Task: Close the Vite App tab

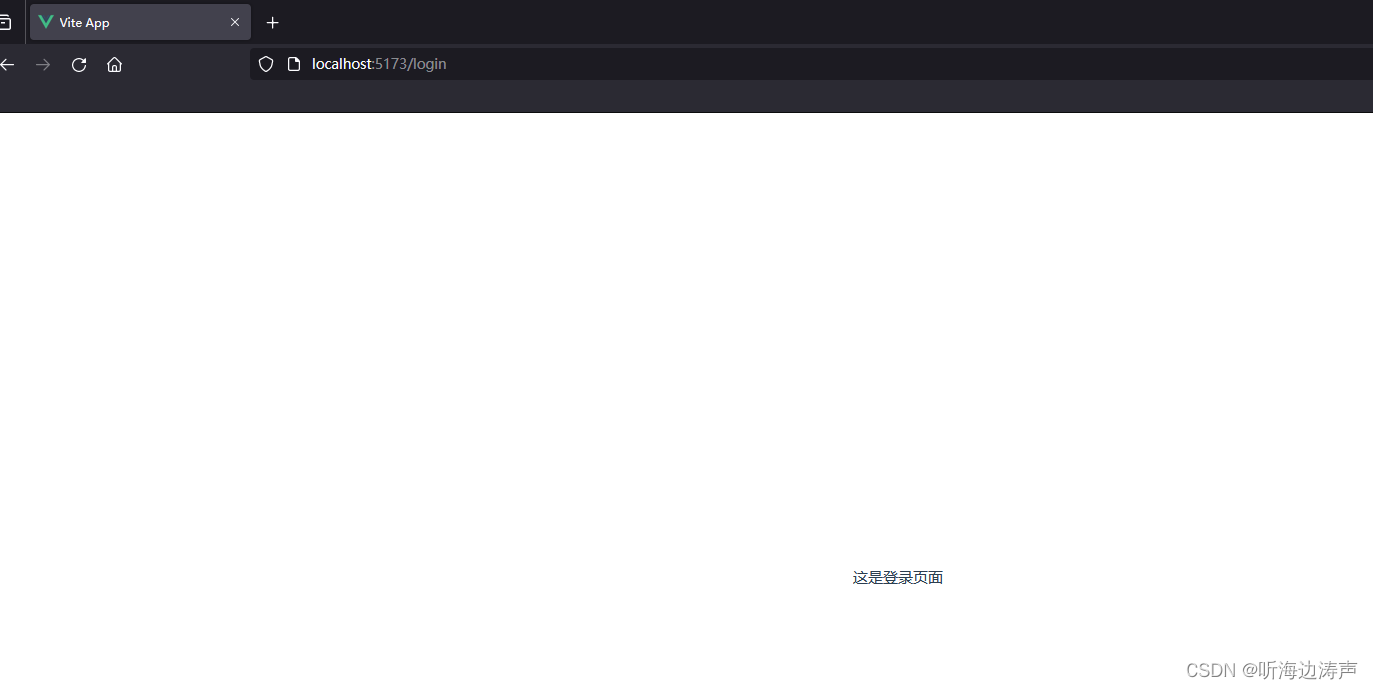Action: [235, 22]
